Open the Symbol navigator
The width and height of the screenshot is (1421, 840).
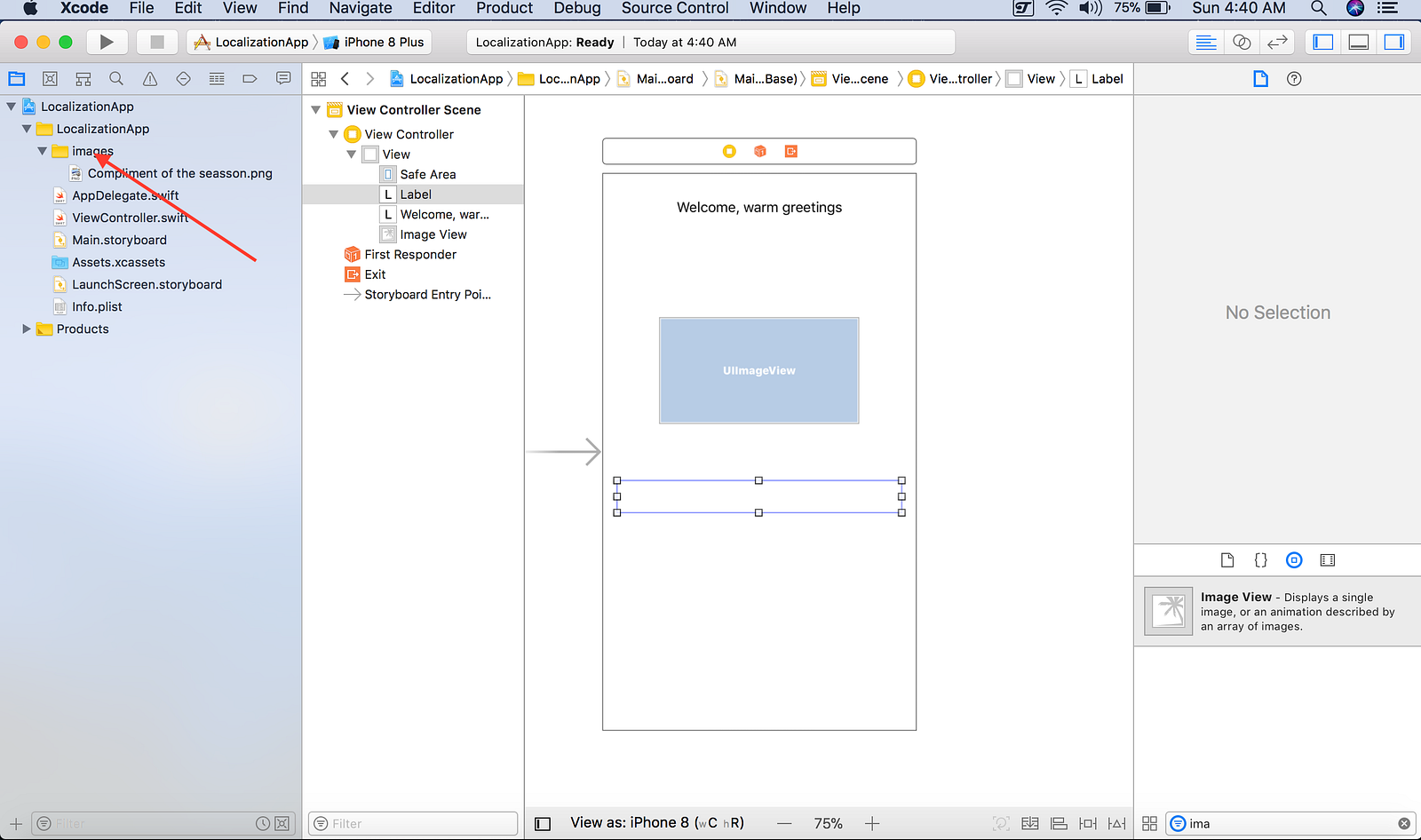(83, 79)
